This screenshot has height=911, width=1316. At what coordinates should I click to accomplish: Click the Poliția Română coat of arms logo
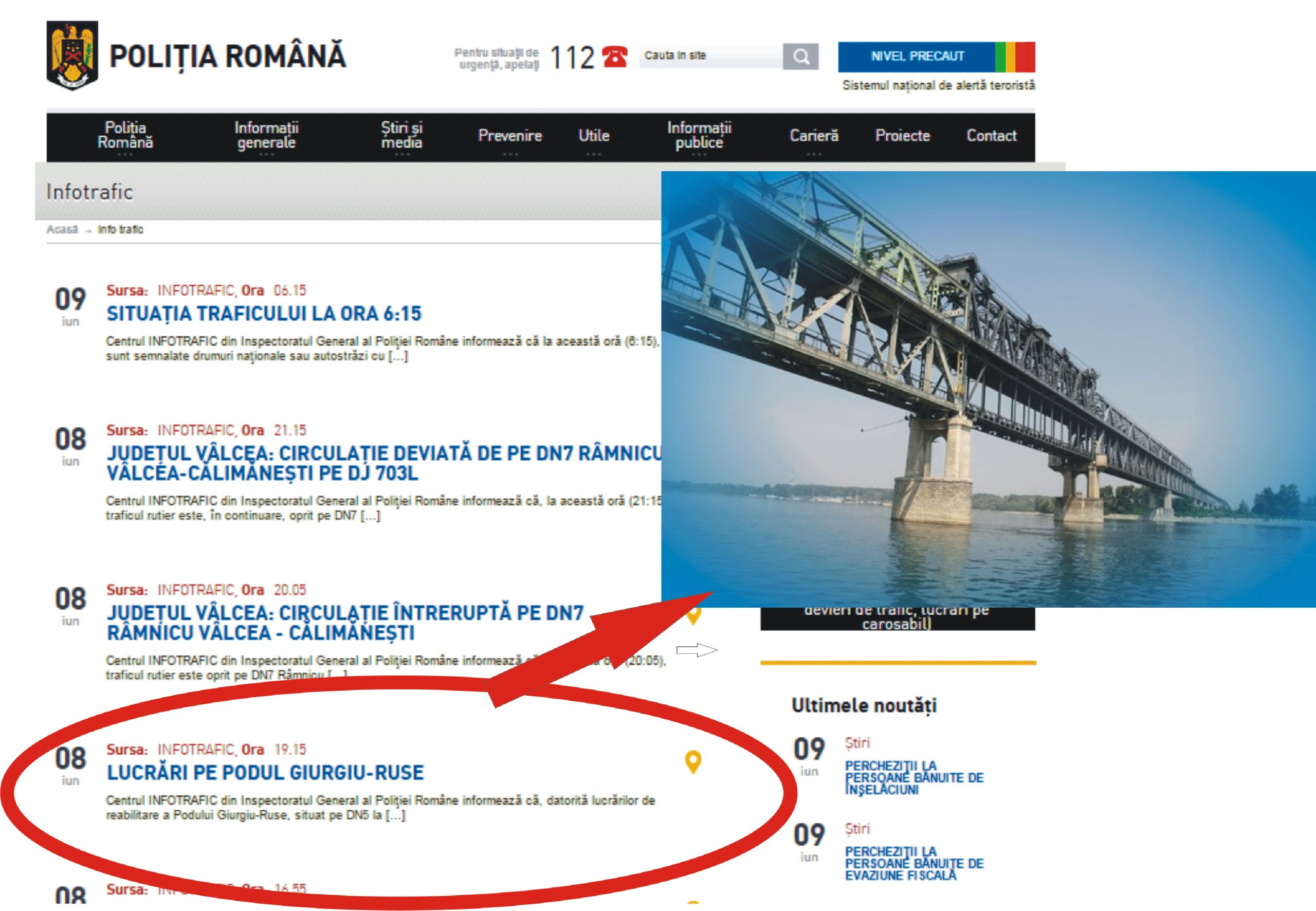point(72,56)
